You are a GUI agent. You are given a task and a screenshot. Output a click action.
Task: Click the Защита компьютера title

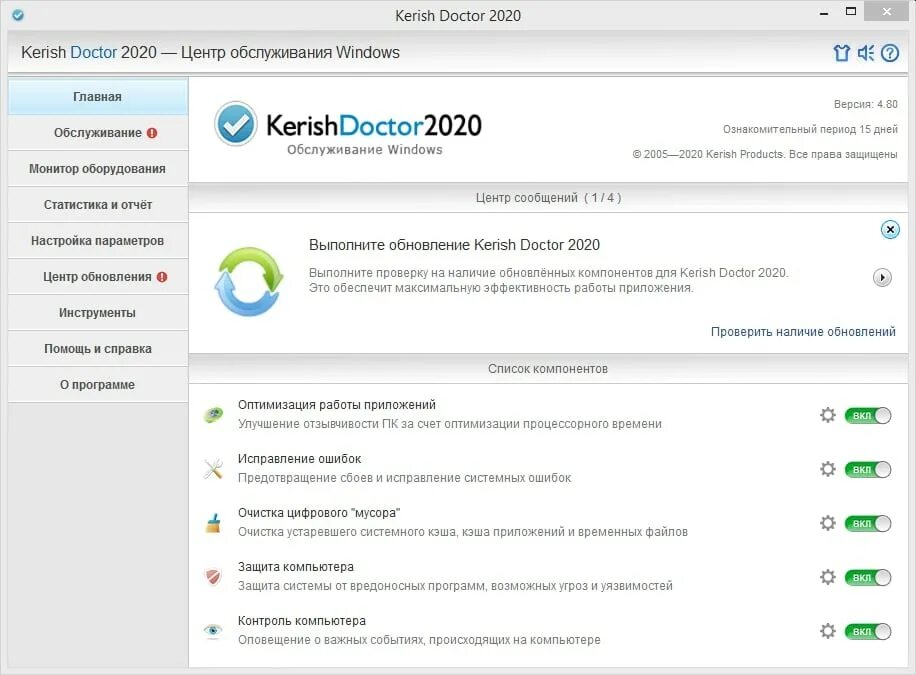point(296,566)
